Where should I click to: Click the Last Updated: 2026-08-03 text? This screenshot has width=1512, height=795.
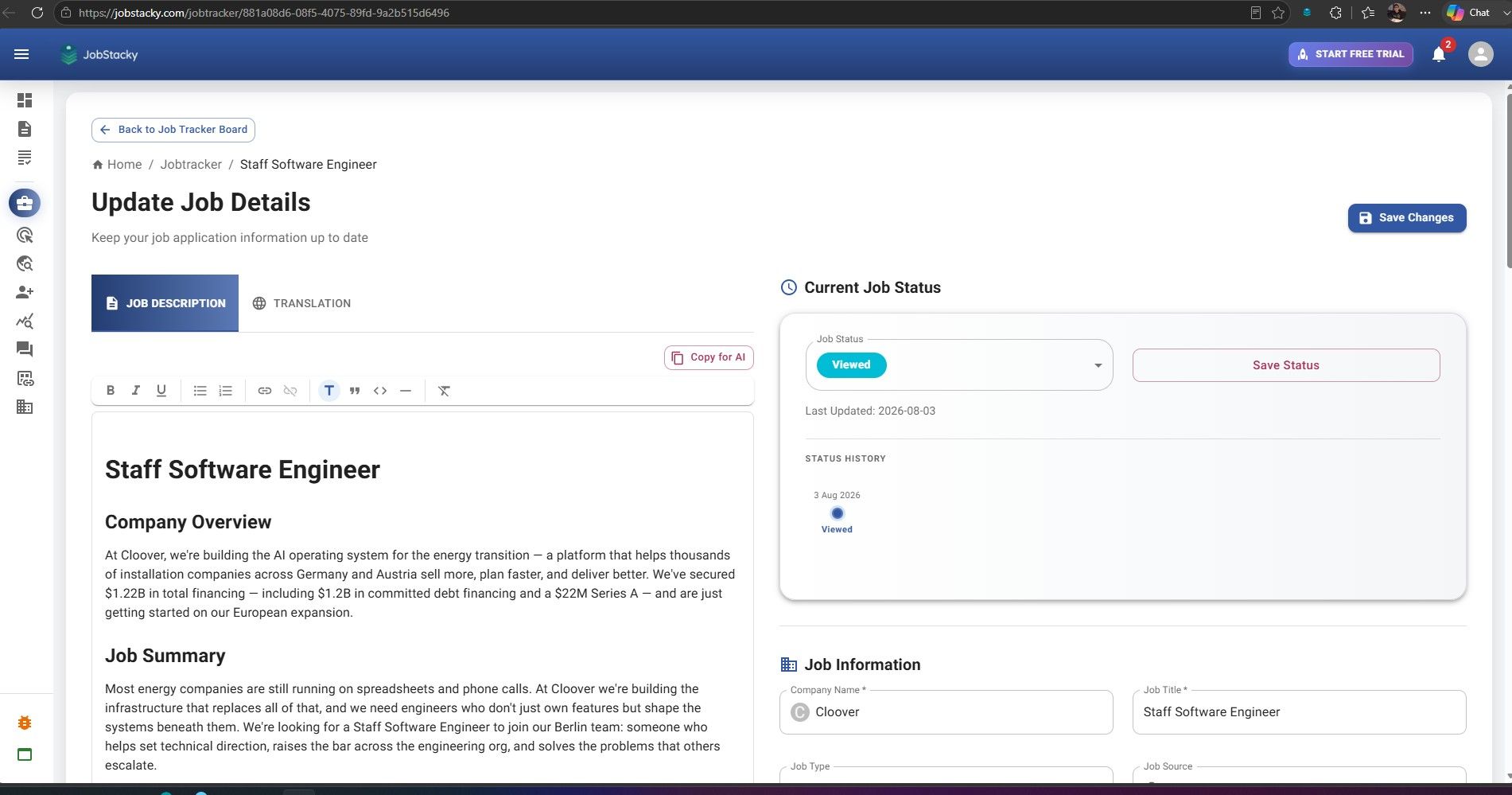(x=870, y=411)
